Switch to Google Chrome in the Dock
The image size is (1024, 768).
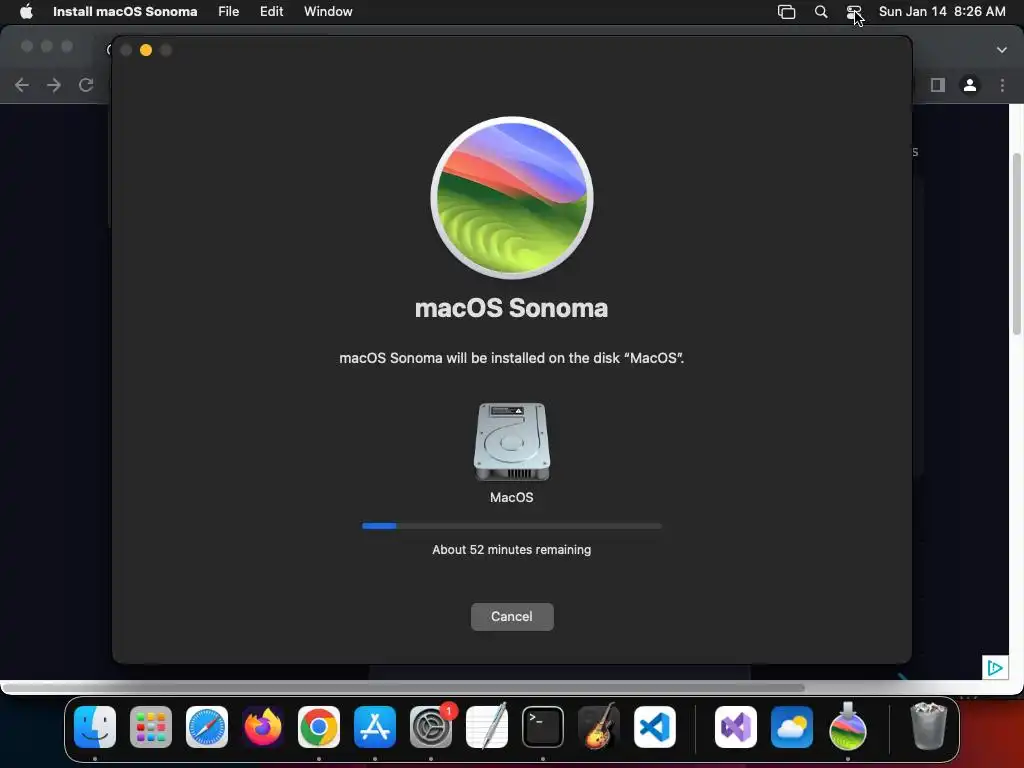[x=319, y=727]
